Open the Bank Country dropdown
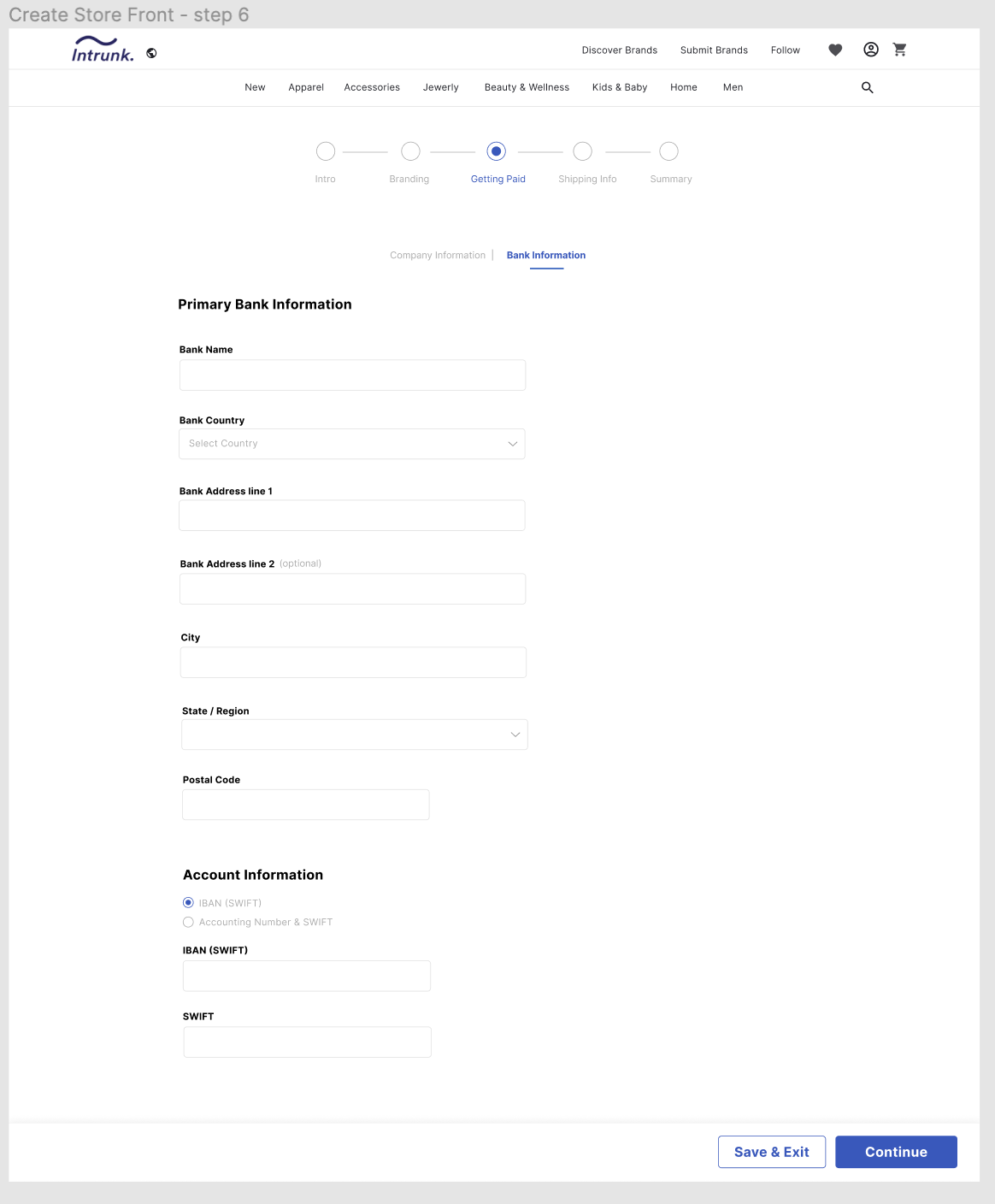Screen dimensions: 995x1204 pyautogui.click(x=352, y=444)
